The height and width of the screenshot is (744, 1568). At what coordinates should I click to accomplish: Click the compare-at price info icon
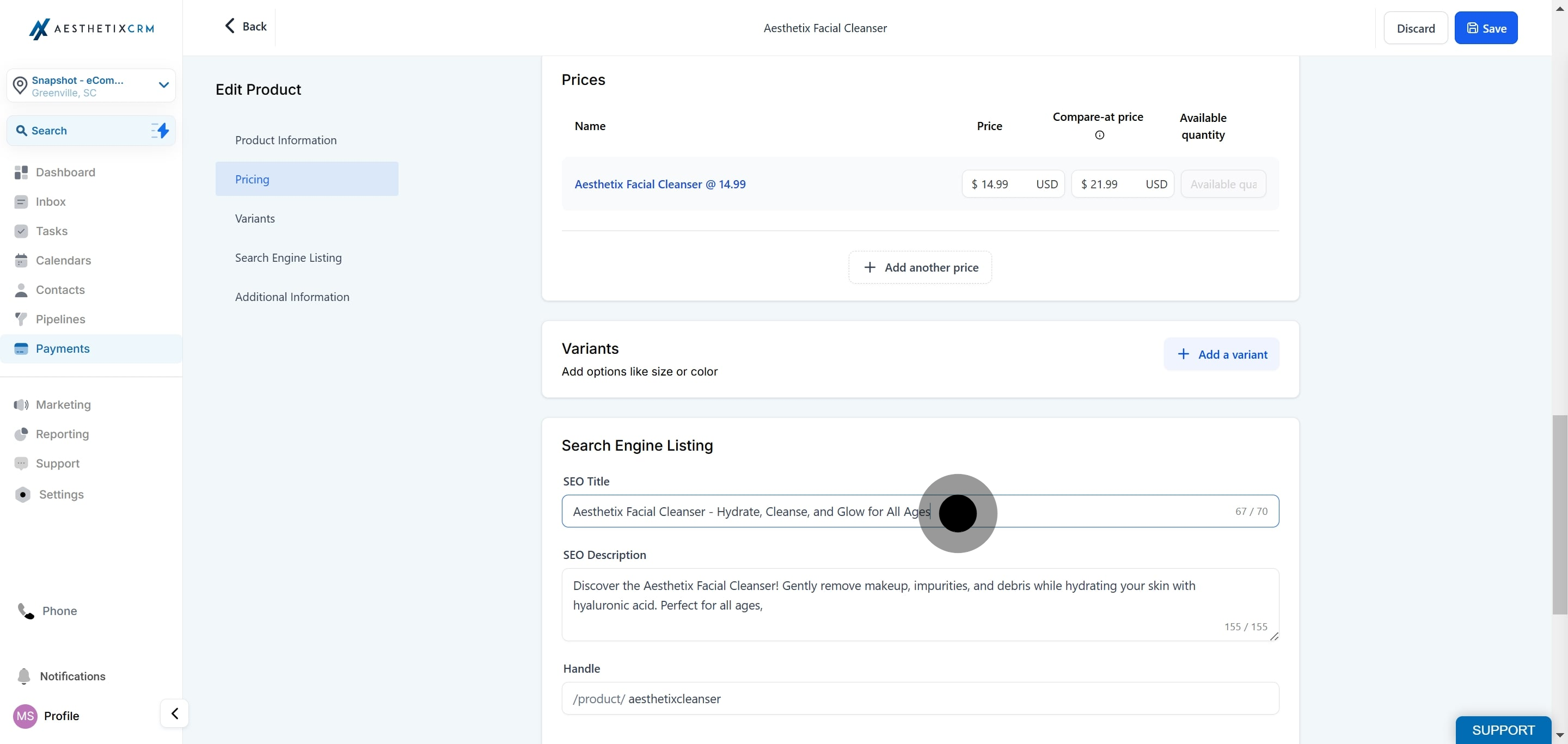pos(1099,135)
